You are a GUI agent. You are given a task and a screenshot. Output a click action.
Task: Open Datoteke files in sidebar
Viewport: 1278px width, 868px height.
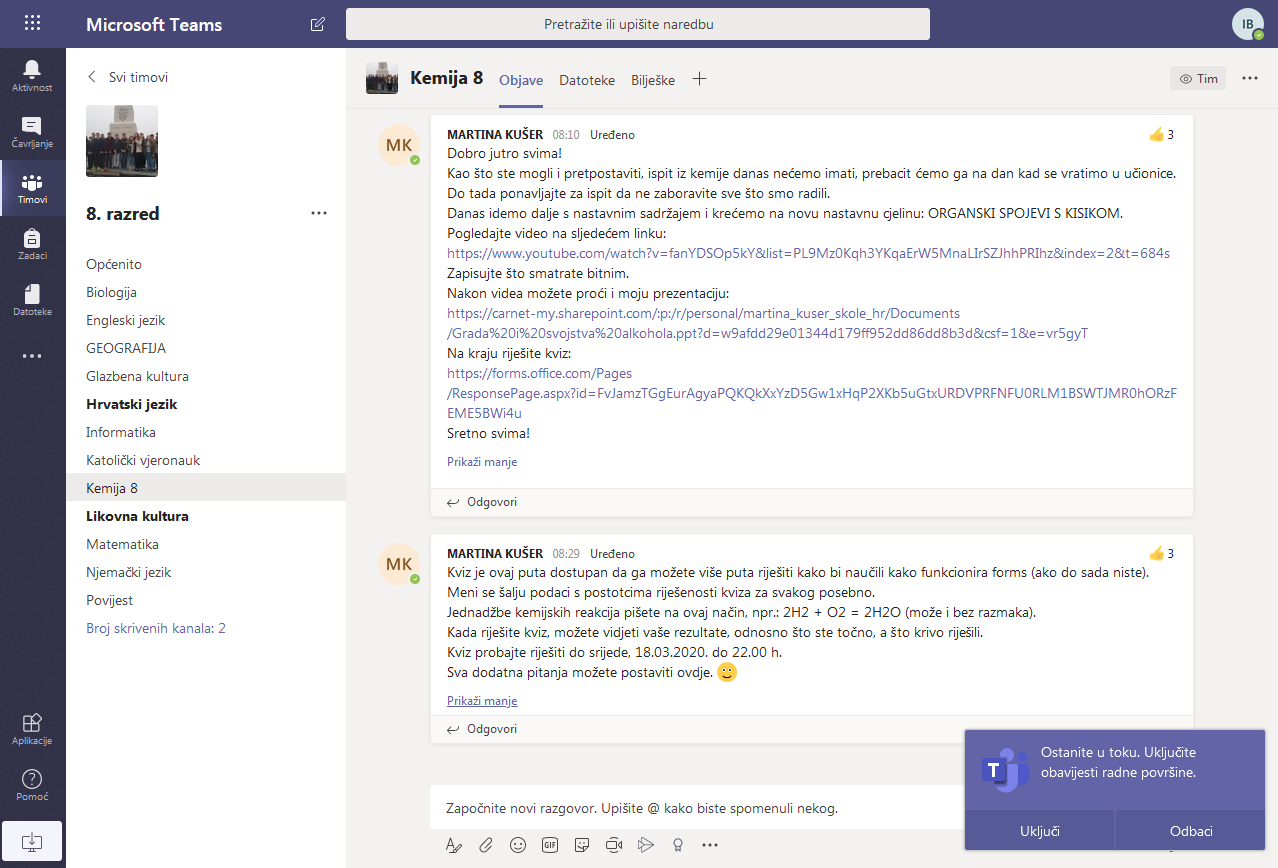[32, 300]
